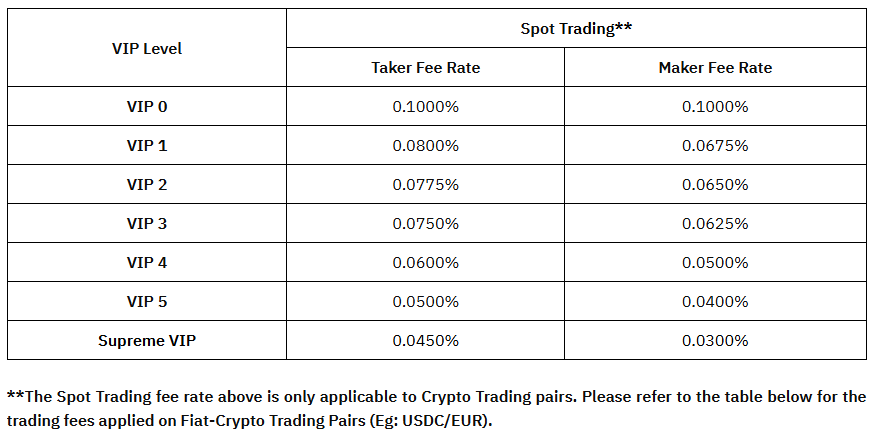Click the footnote about Fiat-Crypto Trading Pairs

[x=436, y=408]
